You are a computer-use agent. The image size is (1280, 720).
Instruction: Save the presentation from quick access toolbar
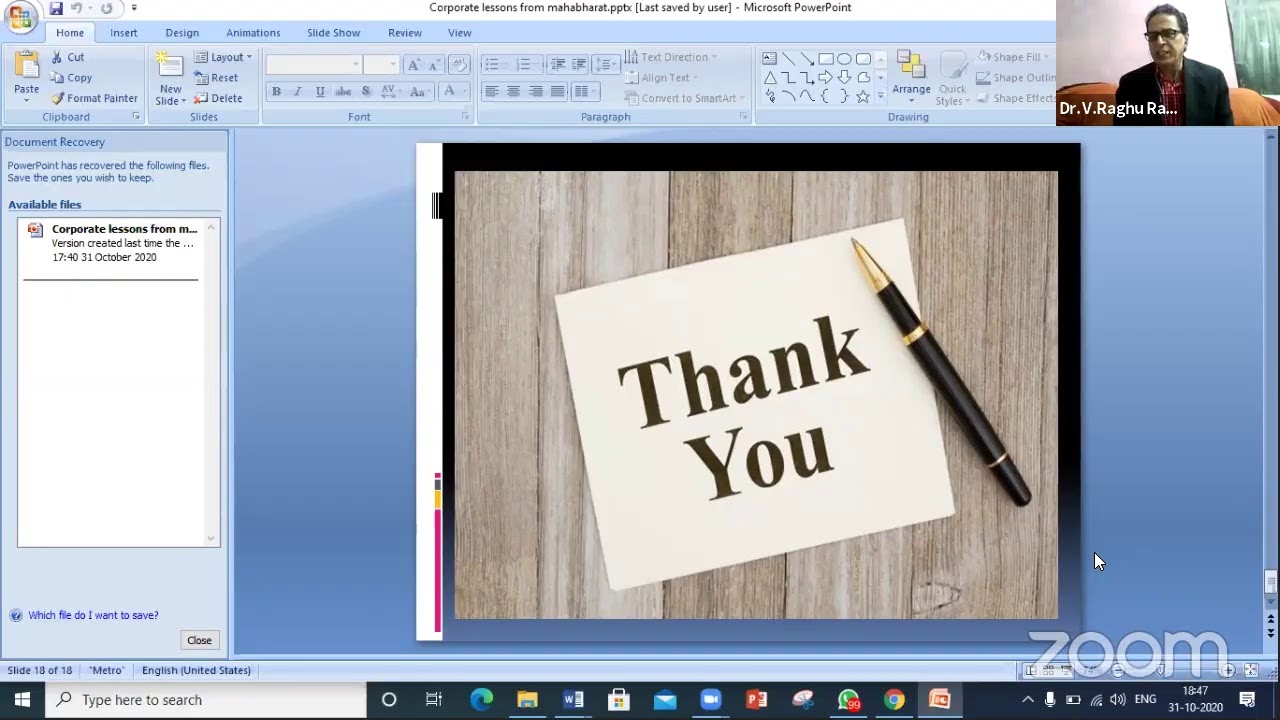coord(56,8)
